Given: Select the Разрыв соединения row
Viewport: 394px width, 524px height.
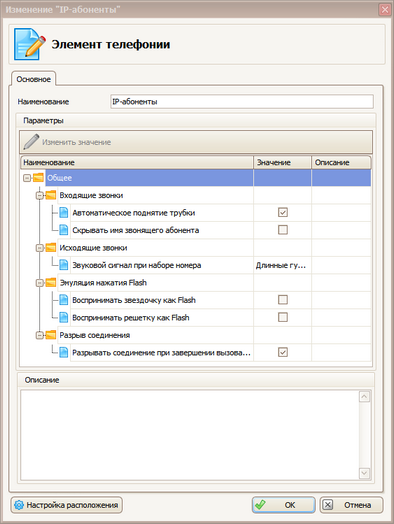Looking at the screenshot, I should 196,335.
